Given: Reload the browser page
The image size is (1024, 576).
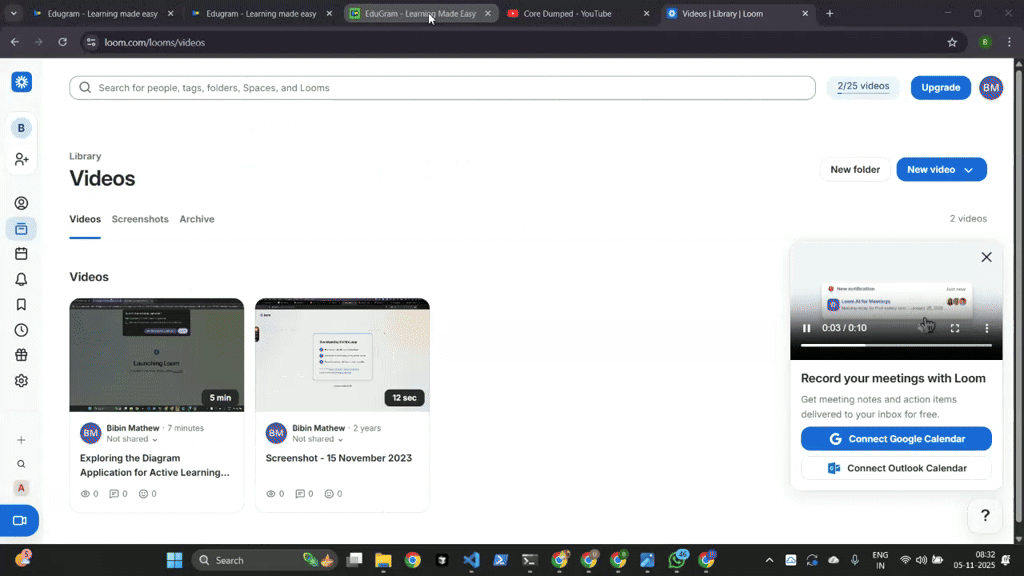Looking at the screenshot, I should (x=63, y=42).
